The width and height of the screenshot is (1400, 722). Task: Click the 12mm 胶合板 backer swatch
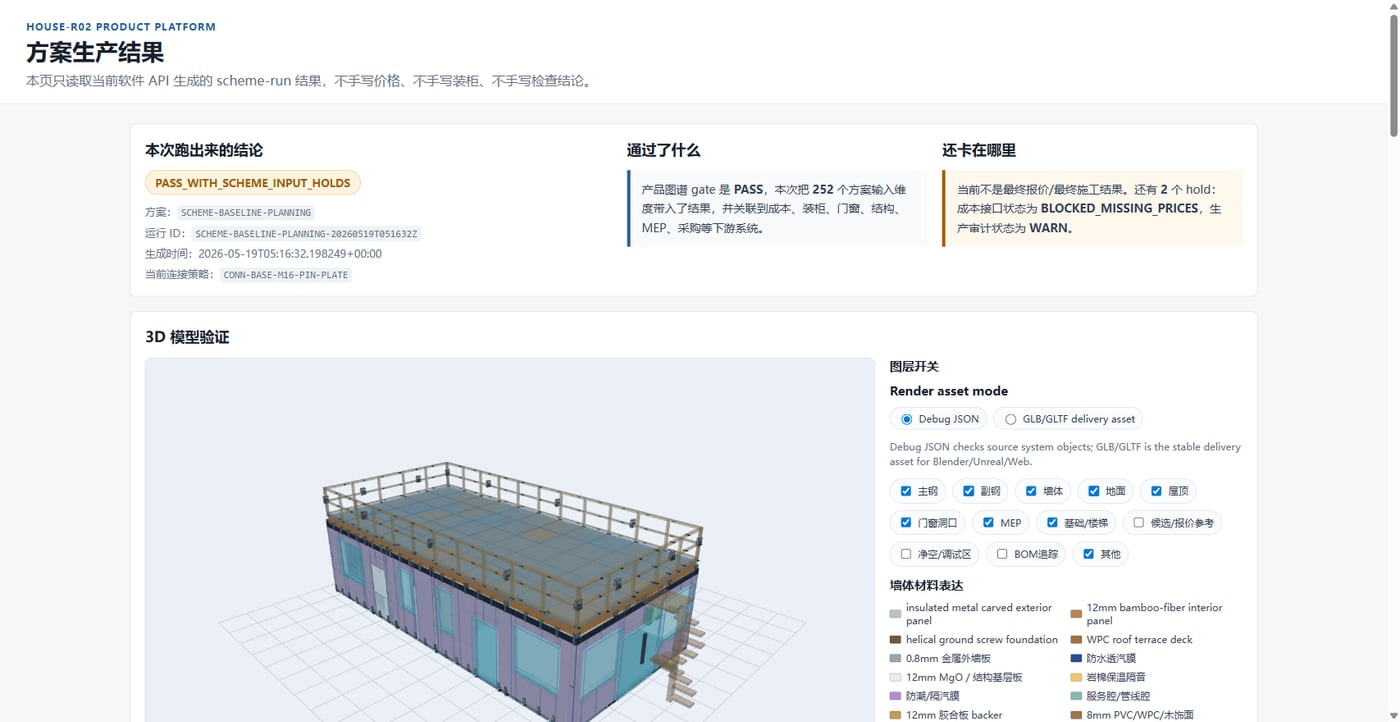(895, 715)
